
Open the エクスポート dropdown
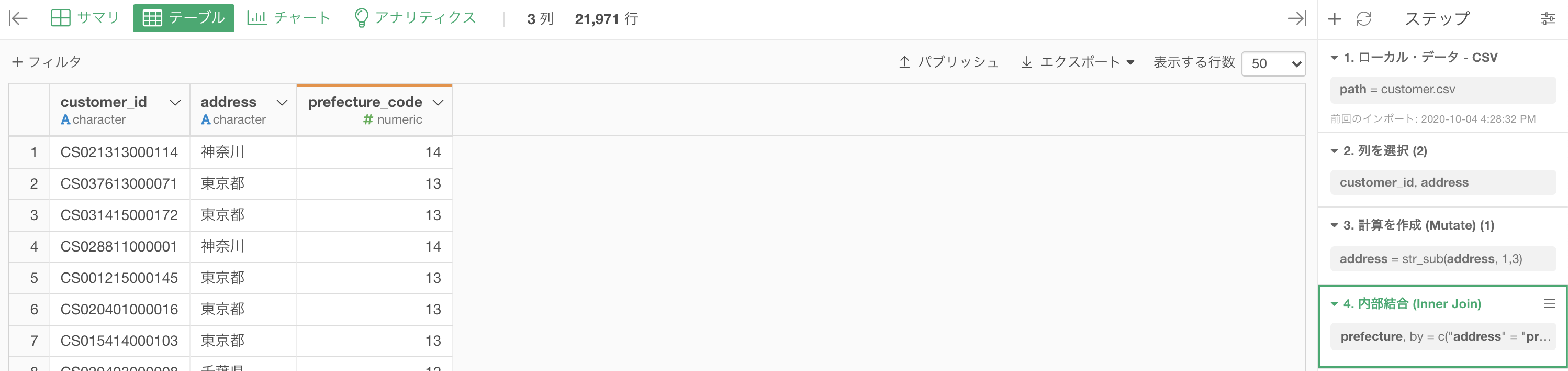pyautogui.click(x=1078, y=62)
